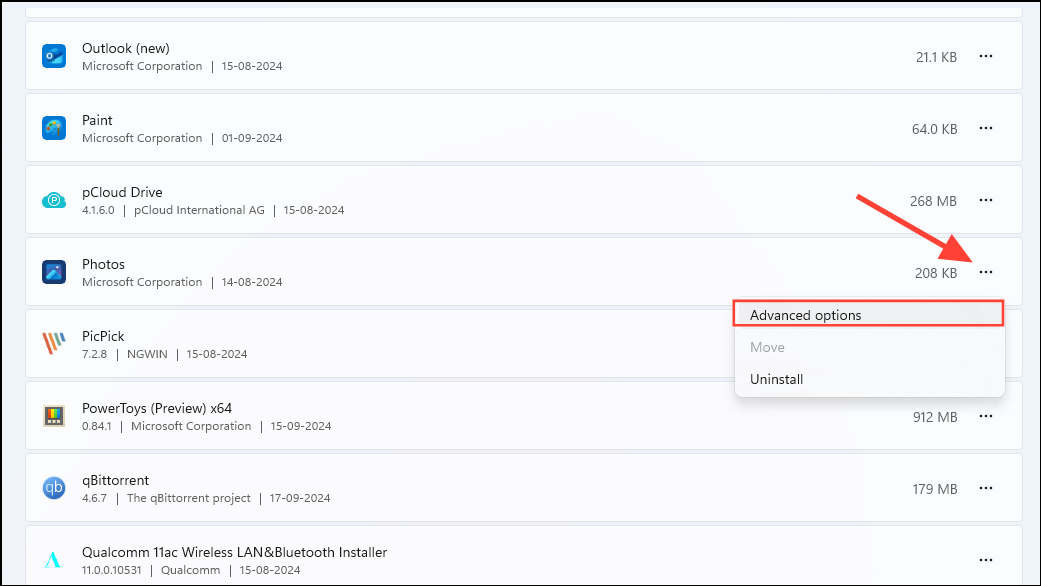1041x586 pixels.
Task: Click the 179 MB size value
Action: (x=935, y=489)
